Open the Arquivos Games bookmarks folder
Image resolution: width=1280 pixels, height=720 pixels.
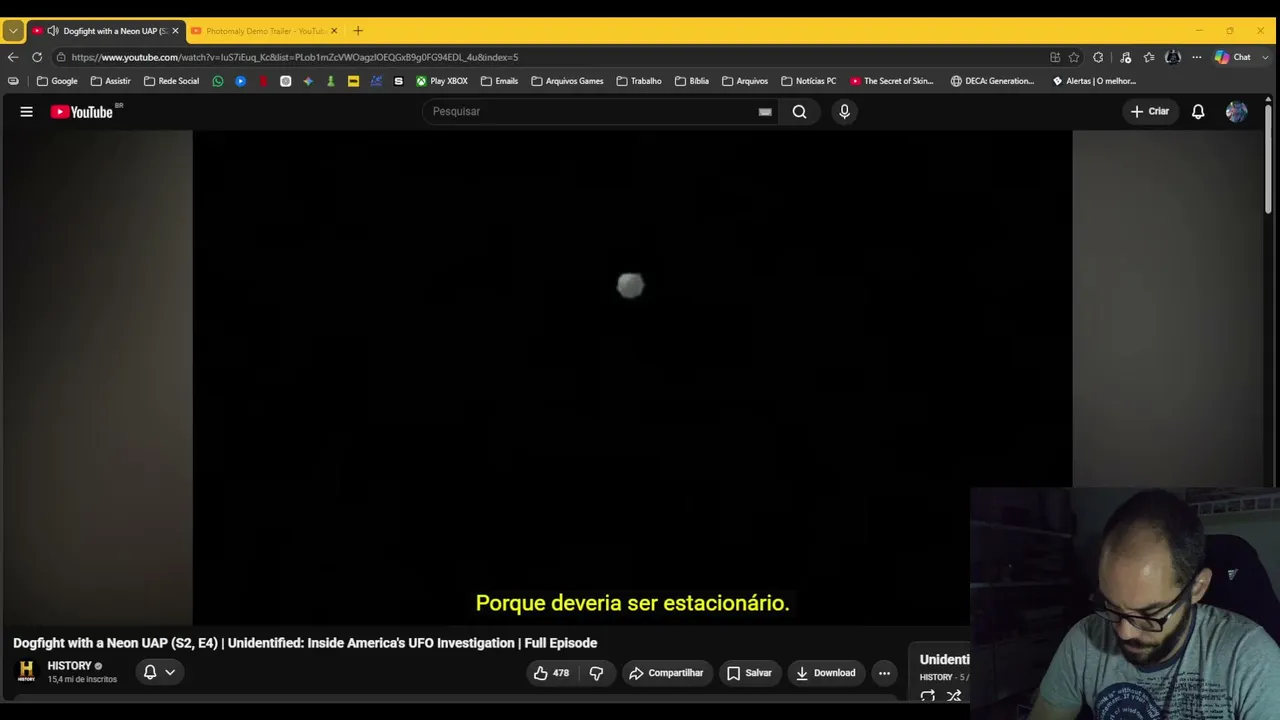(567, 81)
